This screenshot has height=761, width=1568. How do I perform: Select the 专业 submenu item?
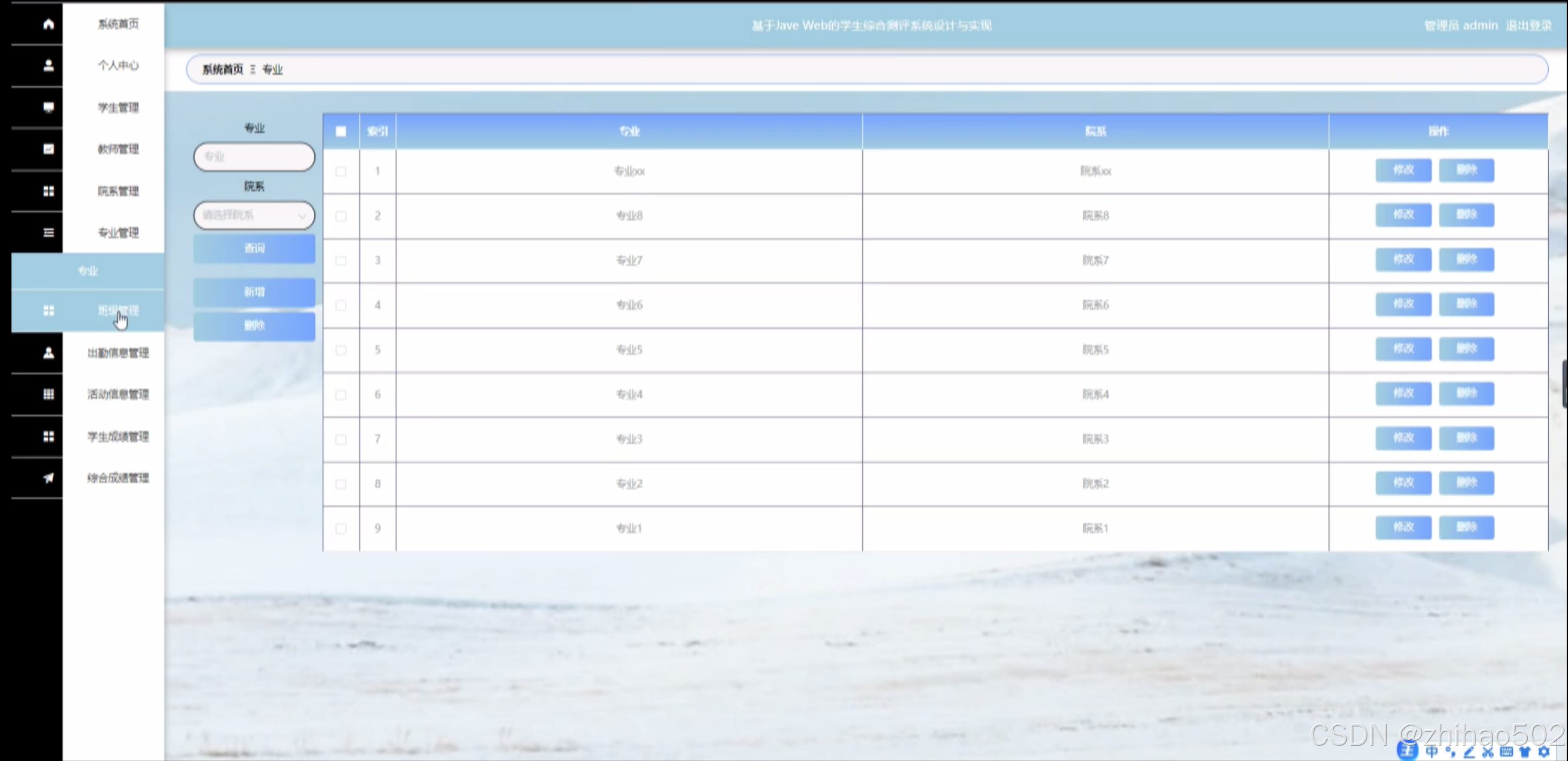[x=88, y=271]
